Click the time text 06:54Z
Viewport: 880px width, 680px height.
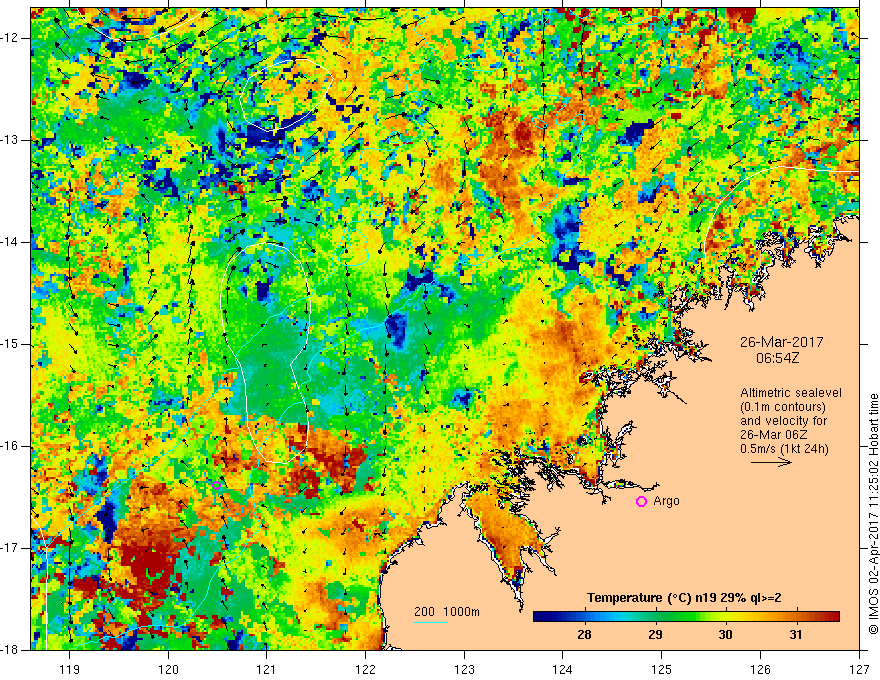click(x=777, y=358)
